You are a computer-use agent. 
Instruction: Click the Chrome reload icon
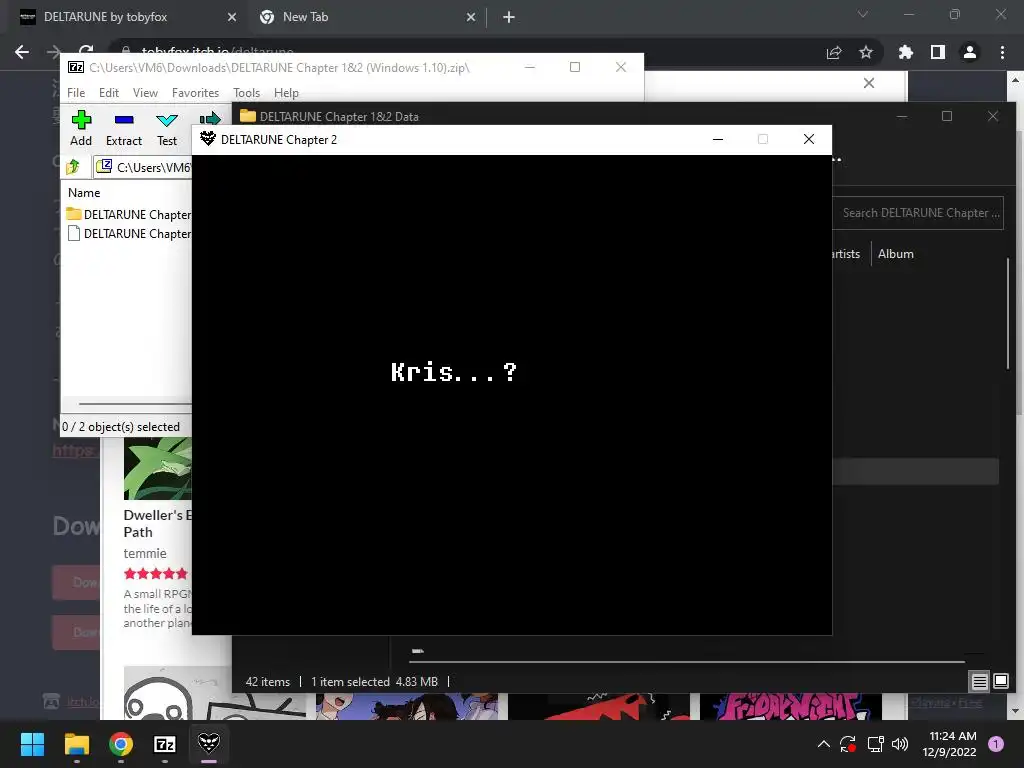(86, 50)
